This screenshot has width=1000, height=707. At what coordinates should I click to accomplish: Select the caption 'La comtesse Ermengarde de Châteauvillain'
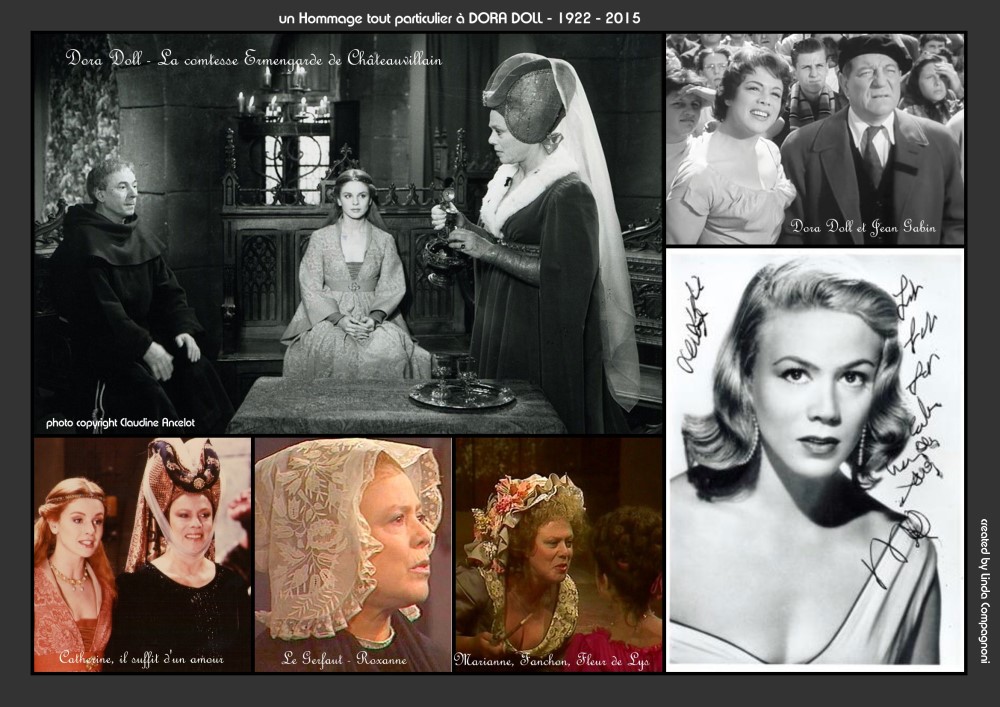[x=299, y=59]
